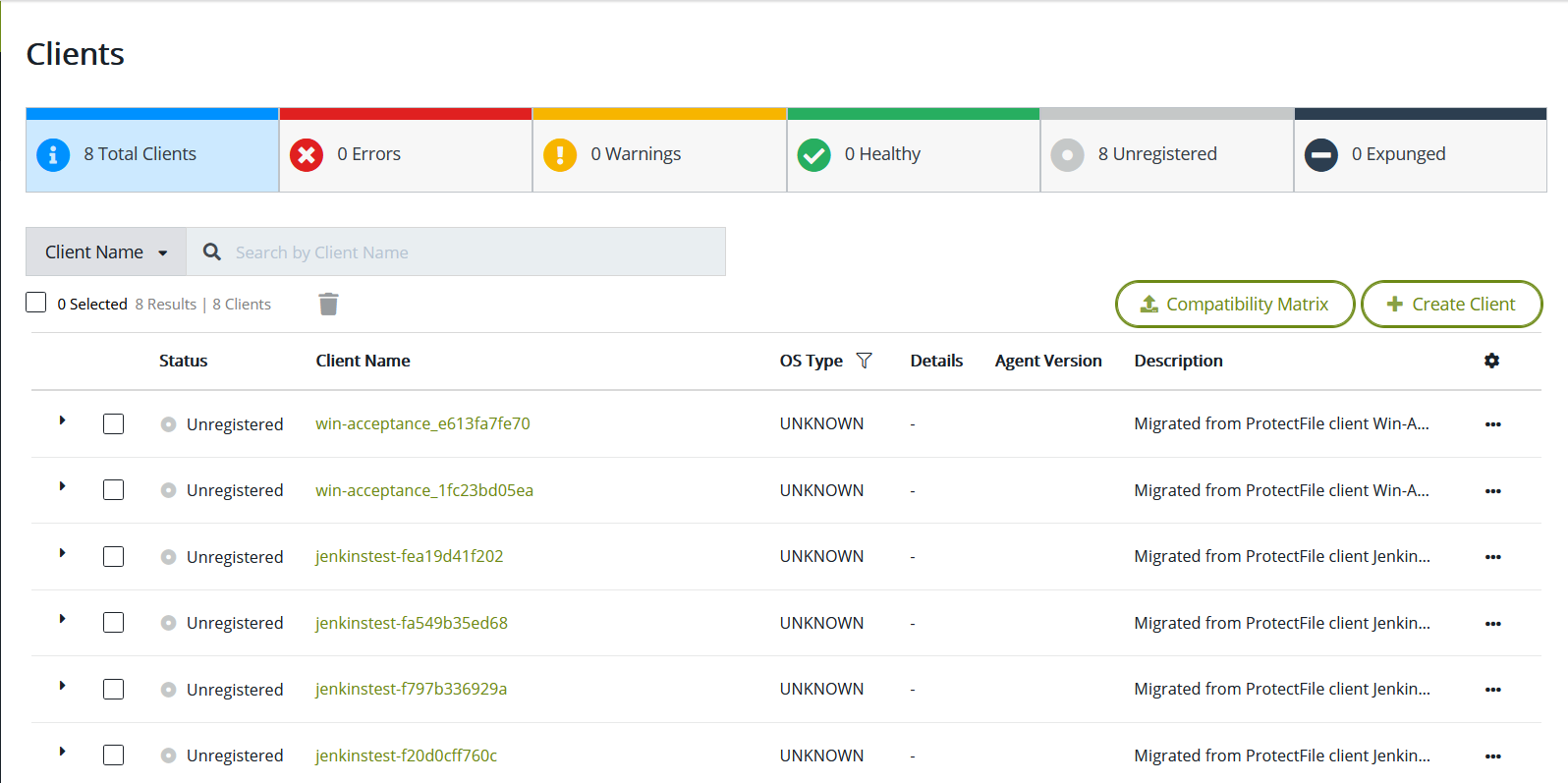The image size is (1568, 783).
Task: Click the Search by Client Name field
Action: coord(456,252)
